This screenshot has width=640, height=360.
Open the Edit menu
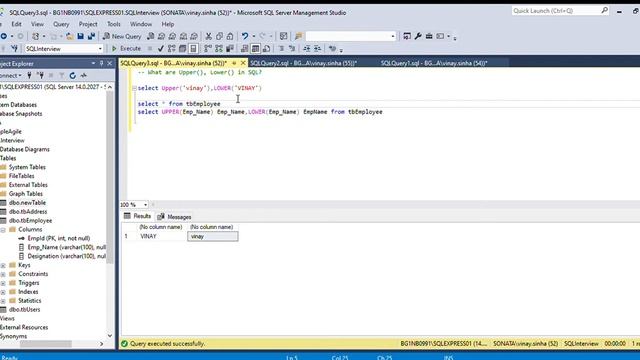click(16, 24)
